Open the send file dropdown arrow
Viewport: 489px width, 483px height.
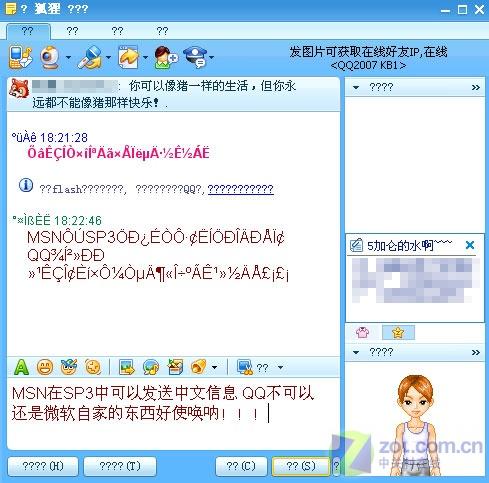coord(146,58)
